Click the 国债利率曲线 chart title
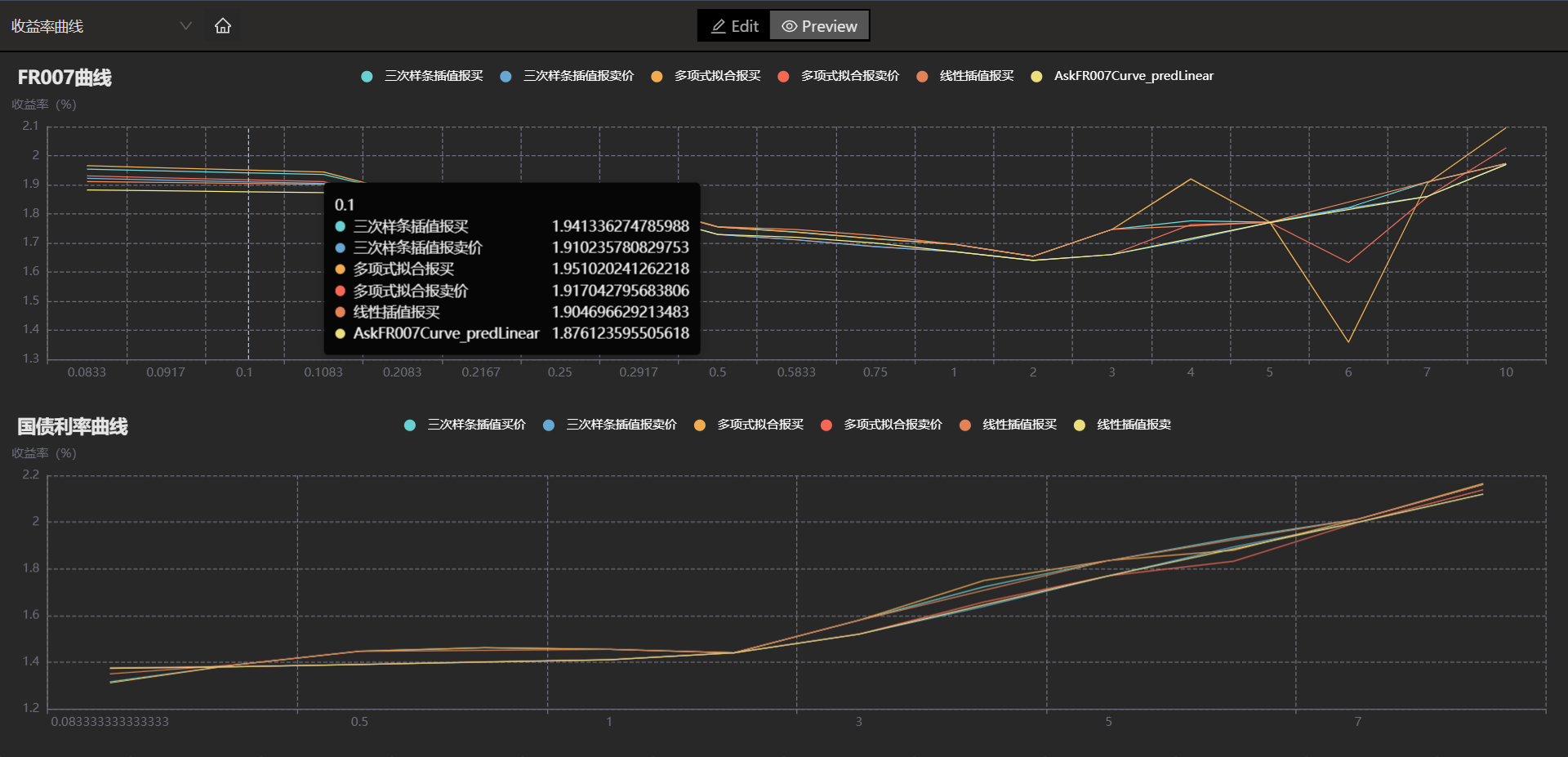1568x757 pixels. 73,426
